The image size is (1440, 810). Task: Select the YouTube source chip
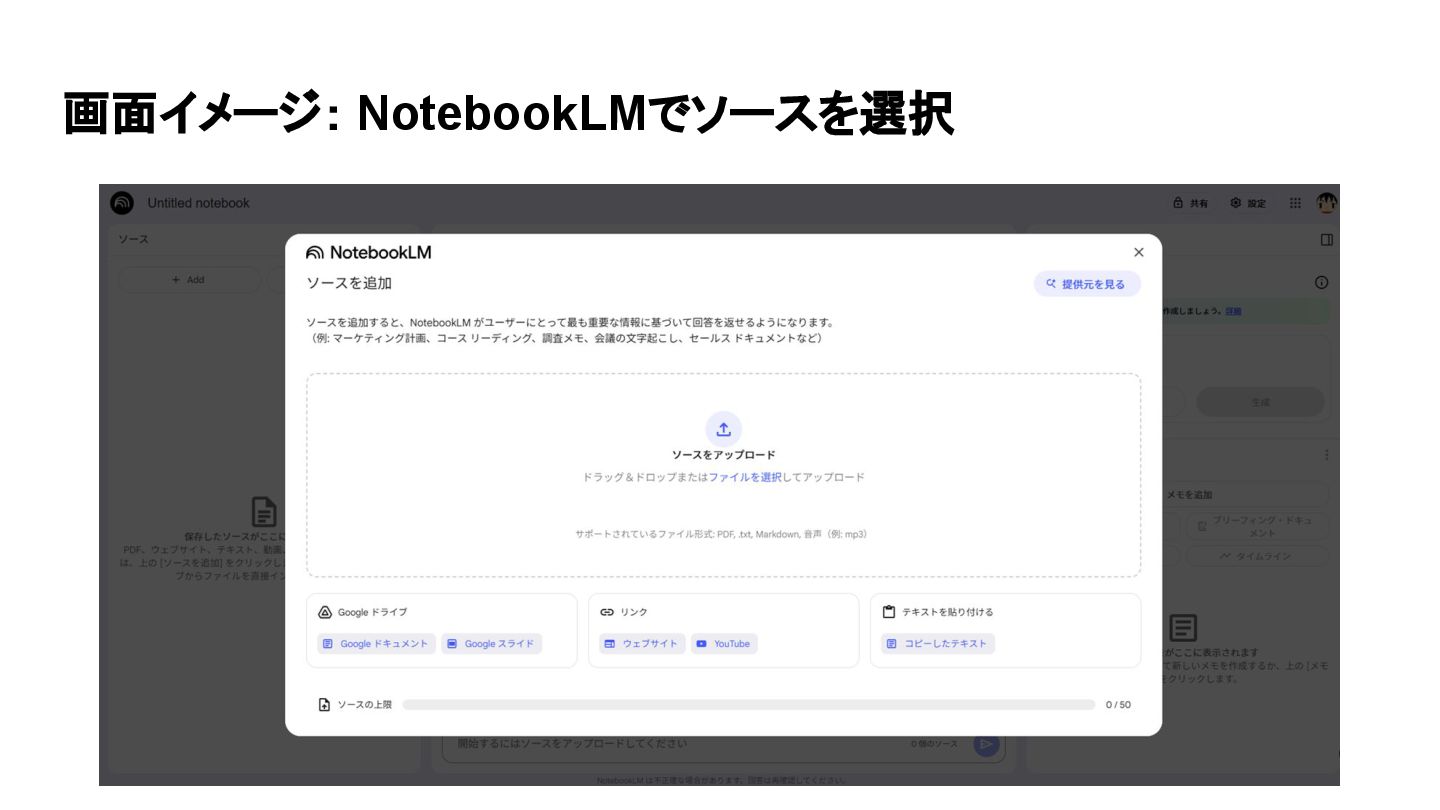point(724,644)
